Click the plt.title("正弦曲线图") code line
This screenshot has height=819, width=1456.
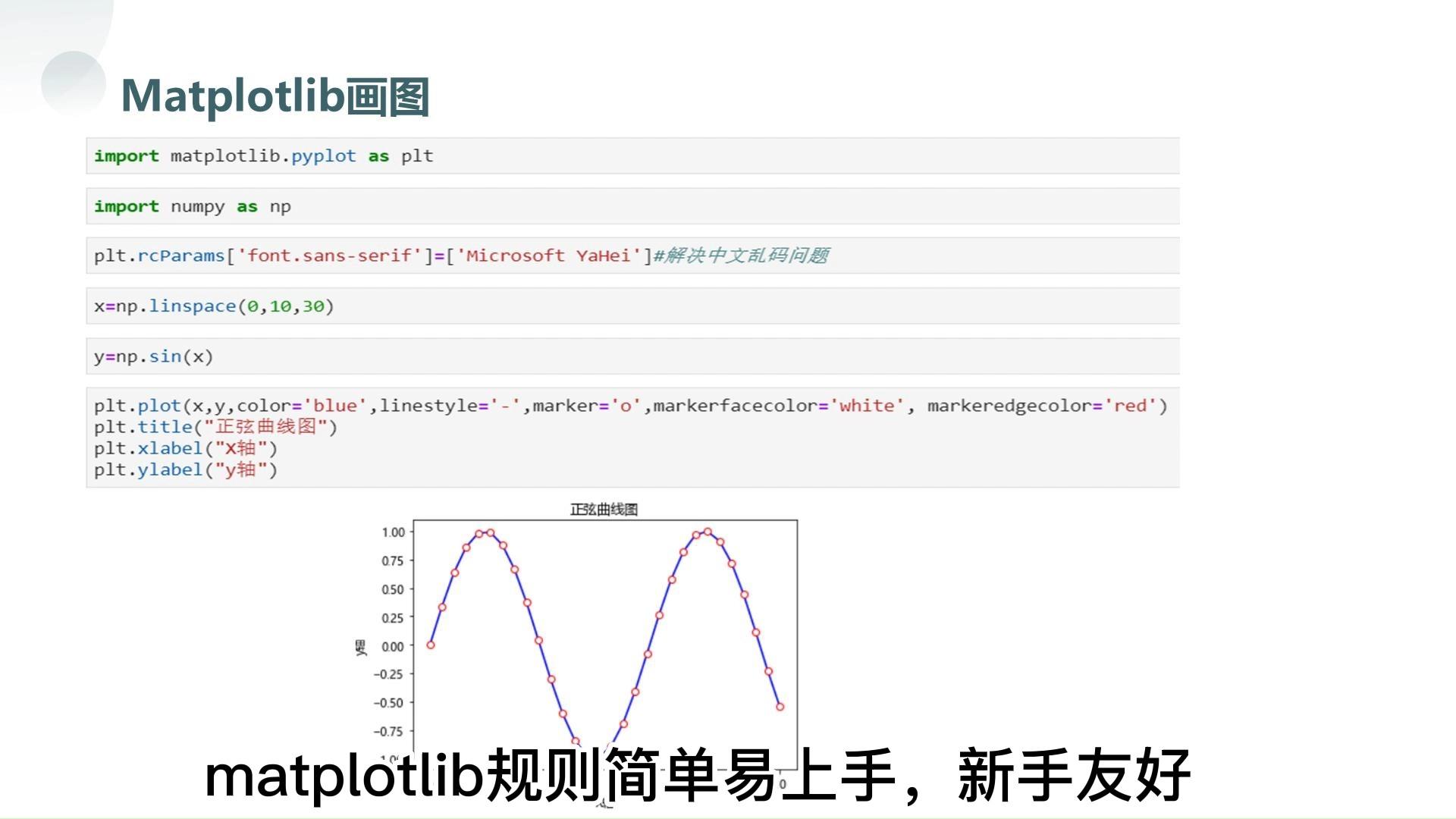click(x=216, y=427)
